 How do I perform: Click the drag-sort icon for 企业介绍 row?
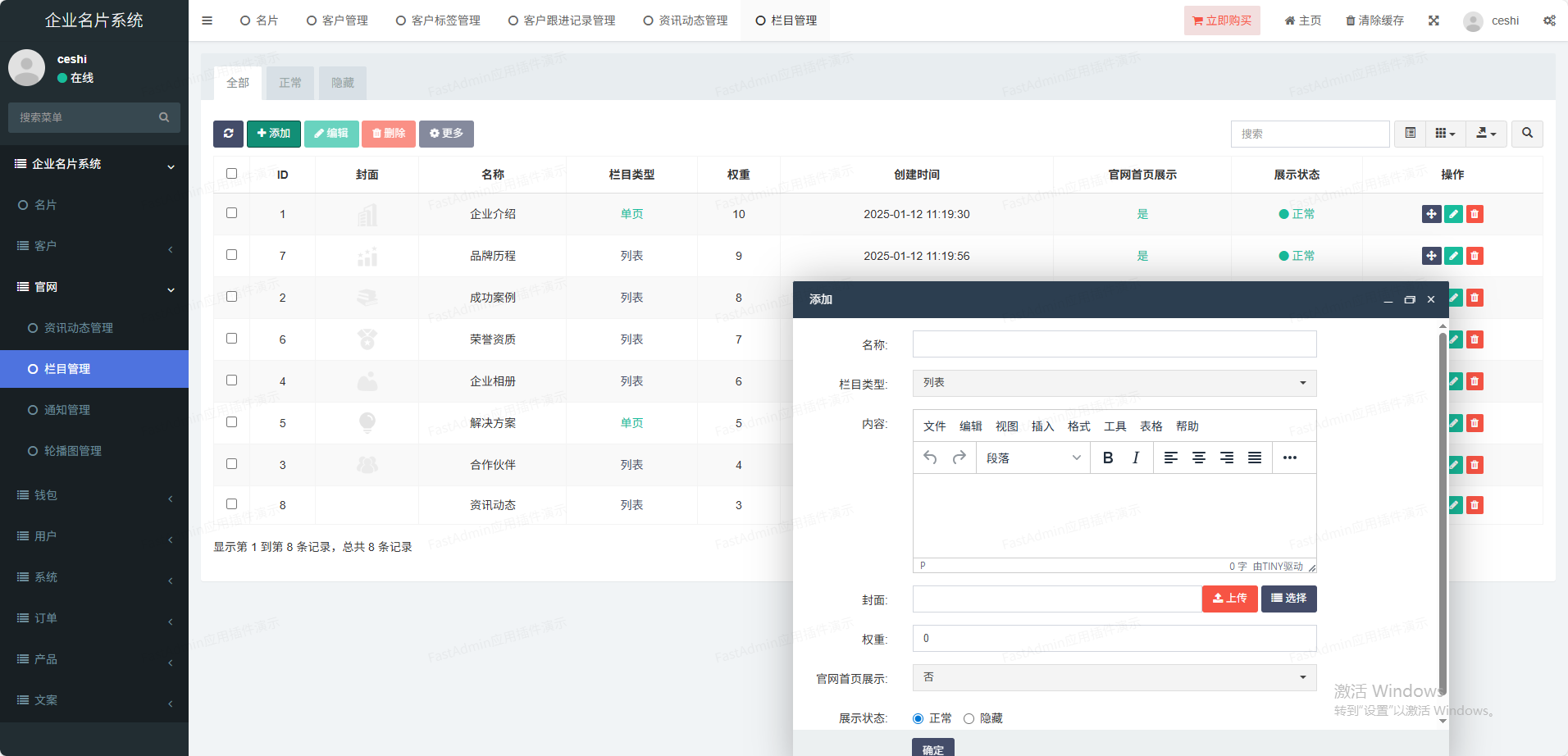pyautogui.click(x=1431, y=214)
